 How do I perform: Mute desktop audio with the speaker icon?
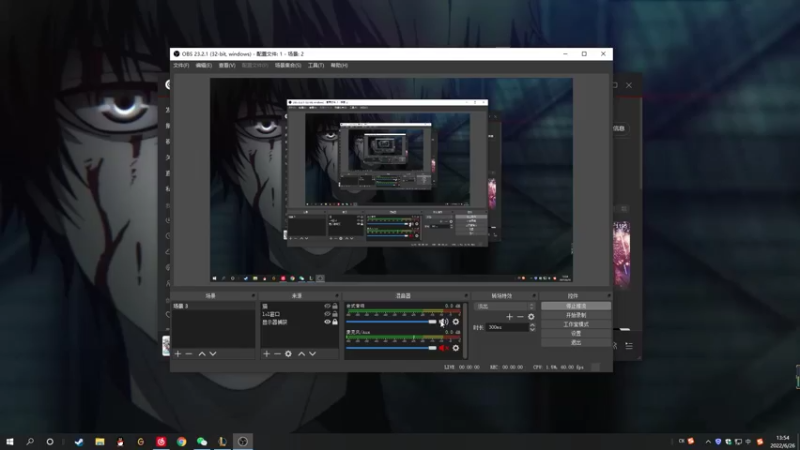click(x=443, y=322)
